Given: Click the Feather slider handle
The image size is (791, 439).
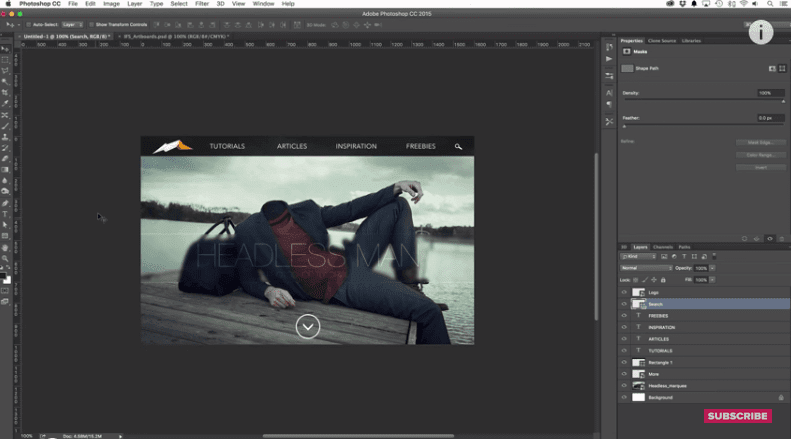Looking at the screenshot, I should pos(624,126).
